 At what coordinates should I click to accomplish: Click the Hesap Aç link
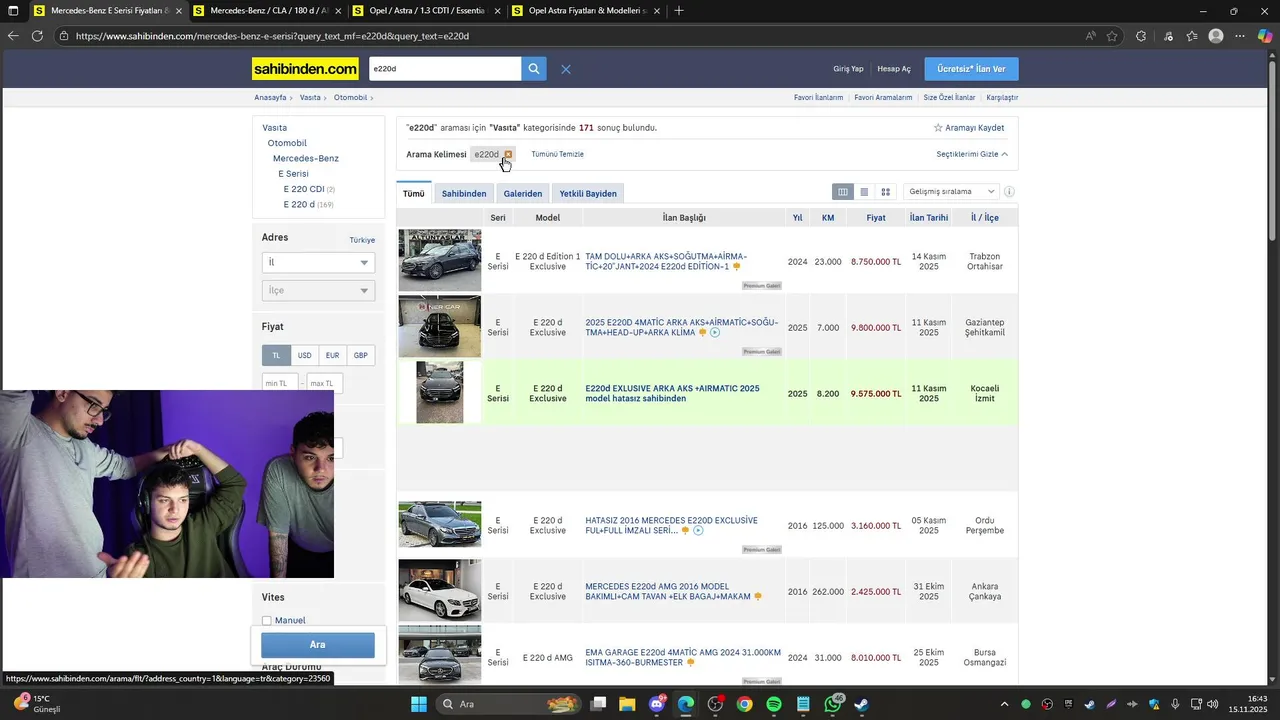(894, 69)
